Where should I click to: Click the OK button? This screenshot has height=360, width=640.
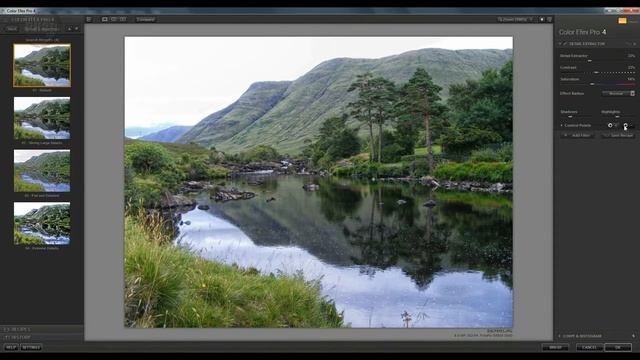click(618, 347)
